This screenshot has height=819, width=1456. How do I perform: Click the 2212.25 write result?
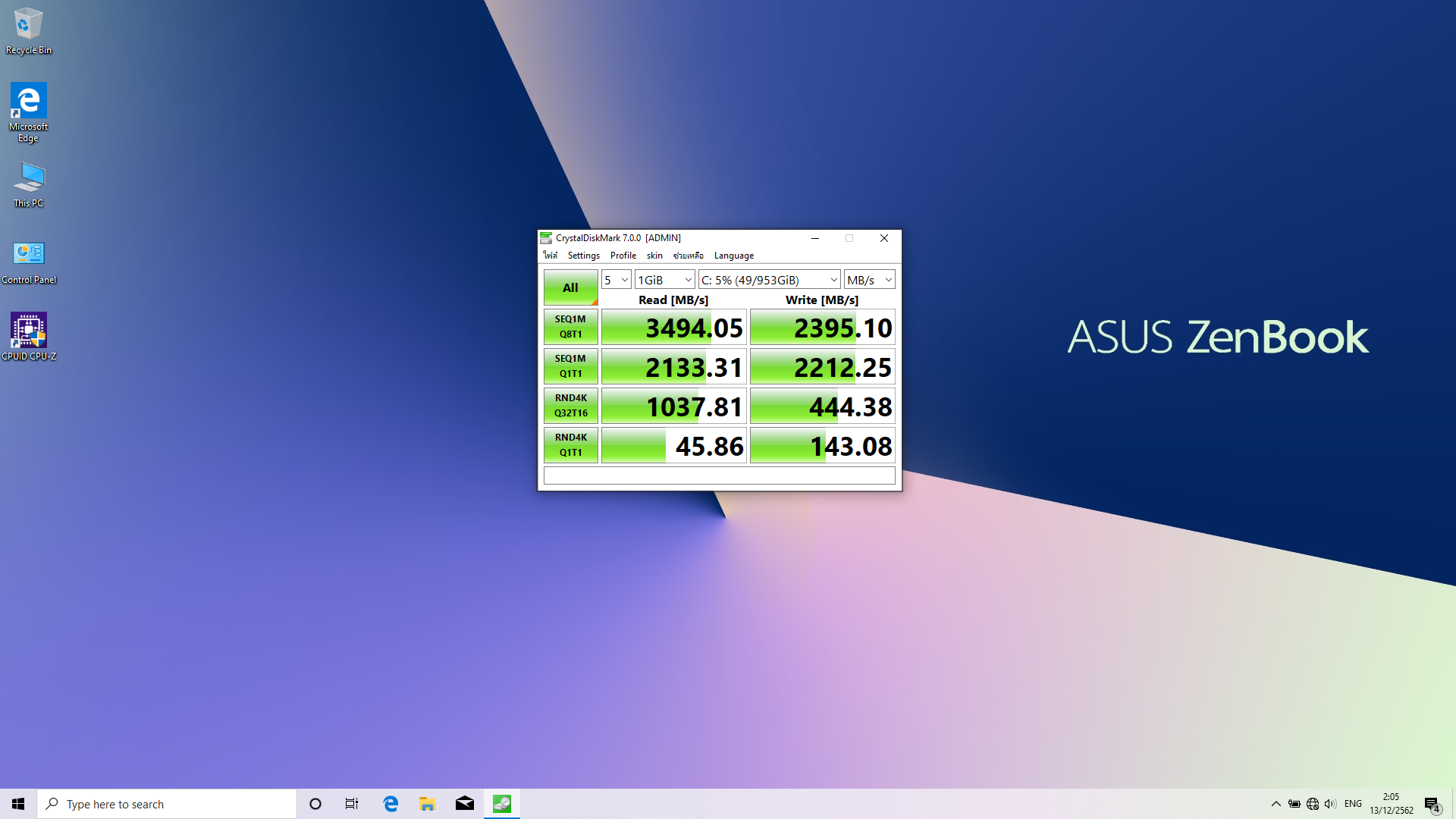823,367
